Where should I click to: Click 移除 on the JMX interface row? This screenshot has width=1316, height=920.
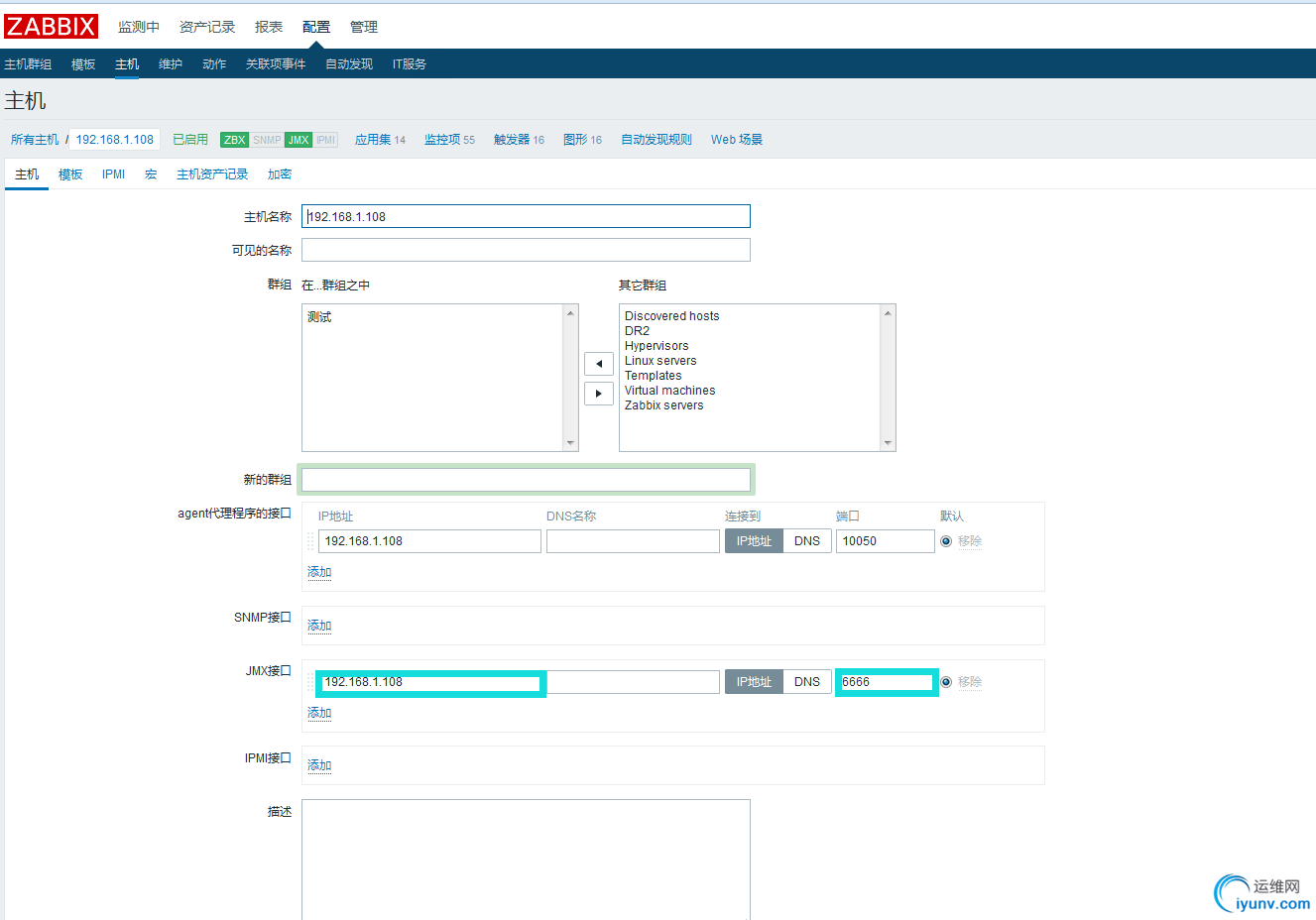pos(970,682)
